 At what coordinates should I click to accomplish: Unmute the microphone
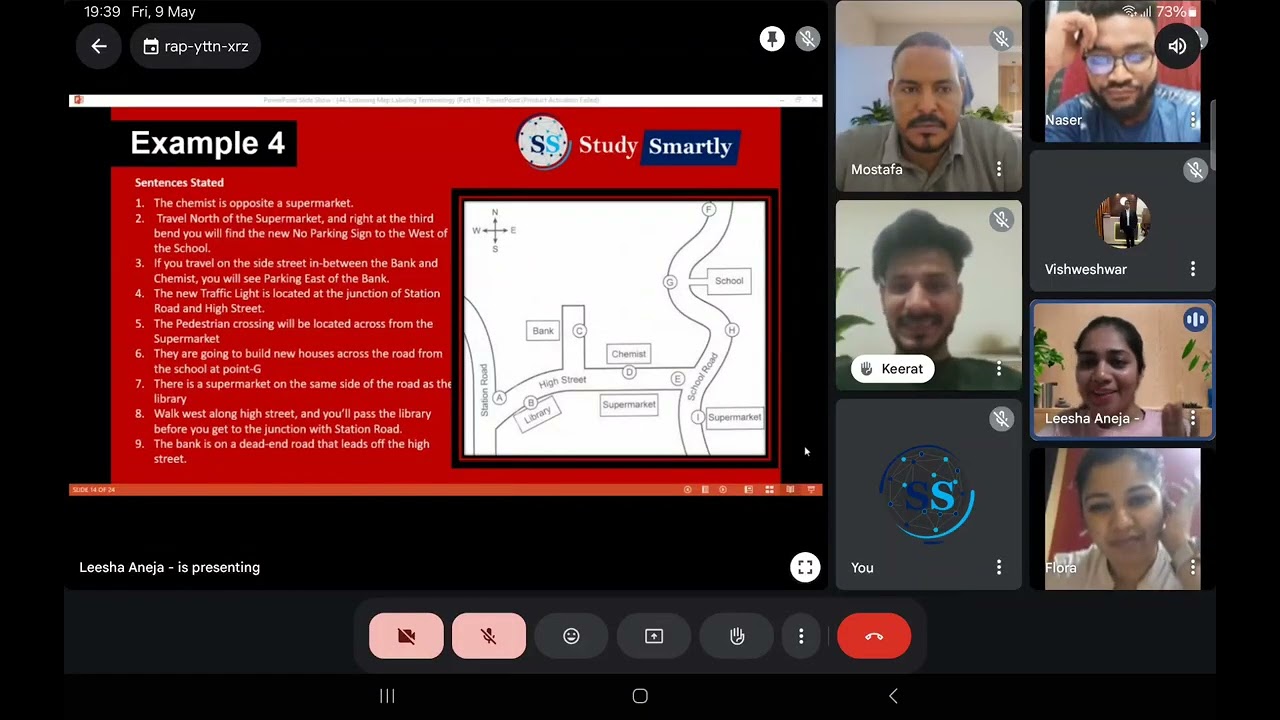click(x=489, y=636)
